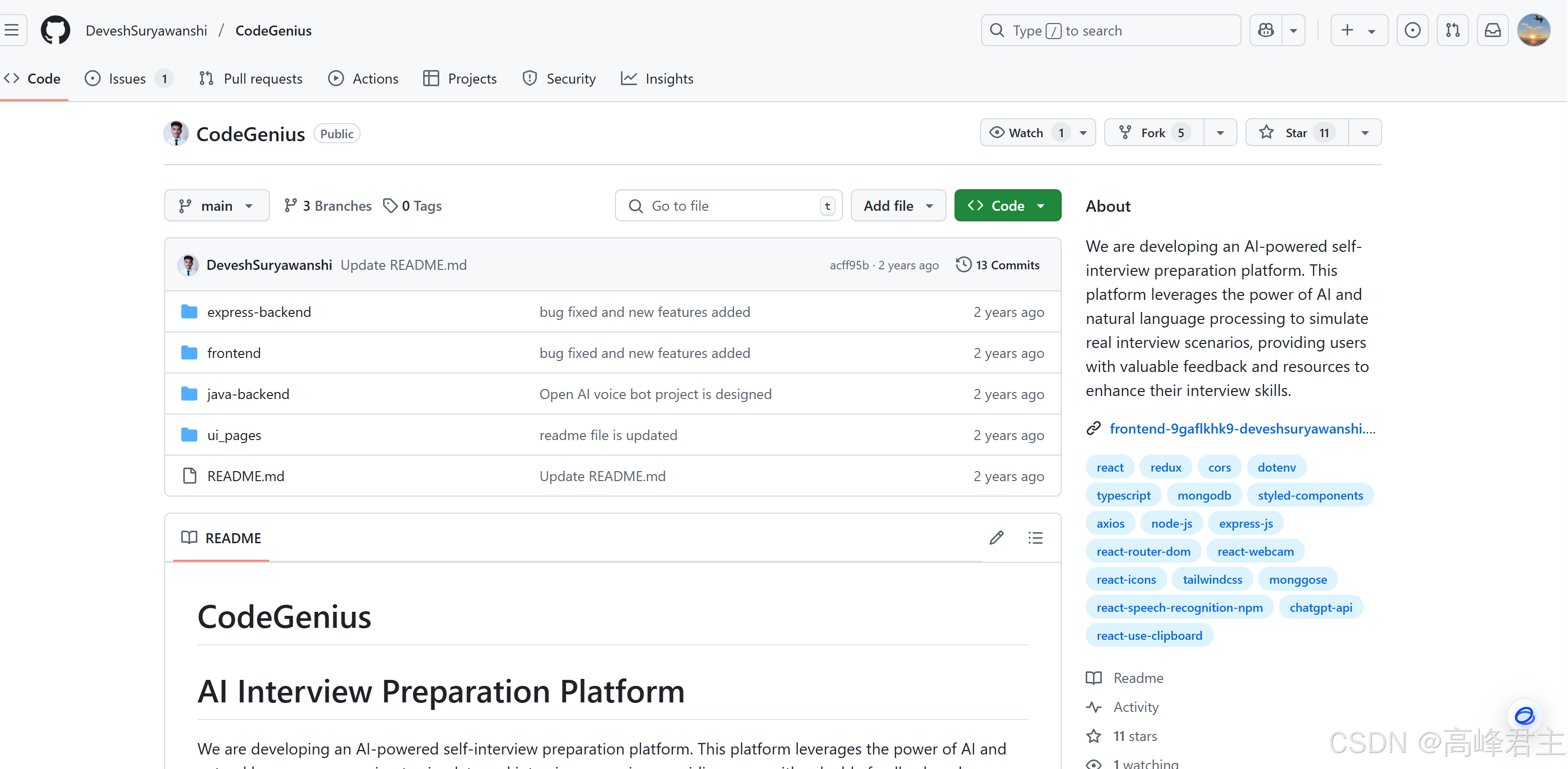Open the hamburger navigation menu
The height and width of the screenshot is (769, 1568).
[12, 31]
